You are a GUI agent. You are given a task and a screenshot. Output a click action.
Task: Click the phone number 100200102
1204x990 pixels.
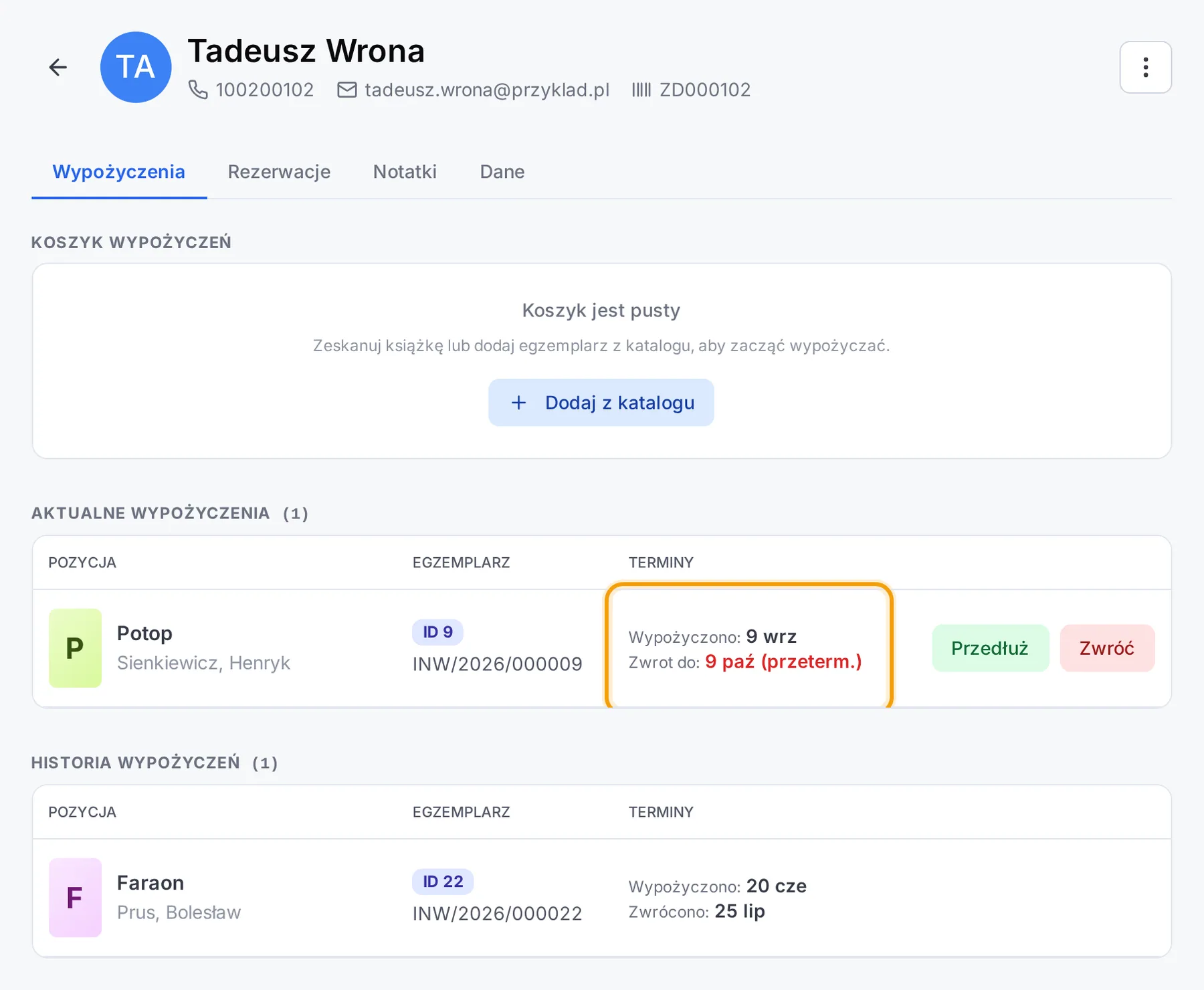point(265,90)
